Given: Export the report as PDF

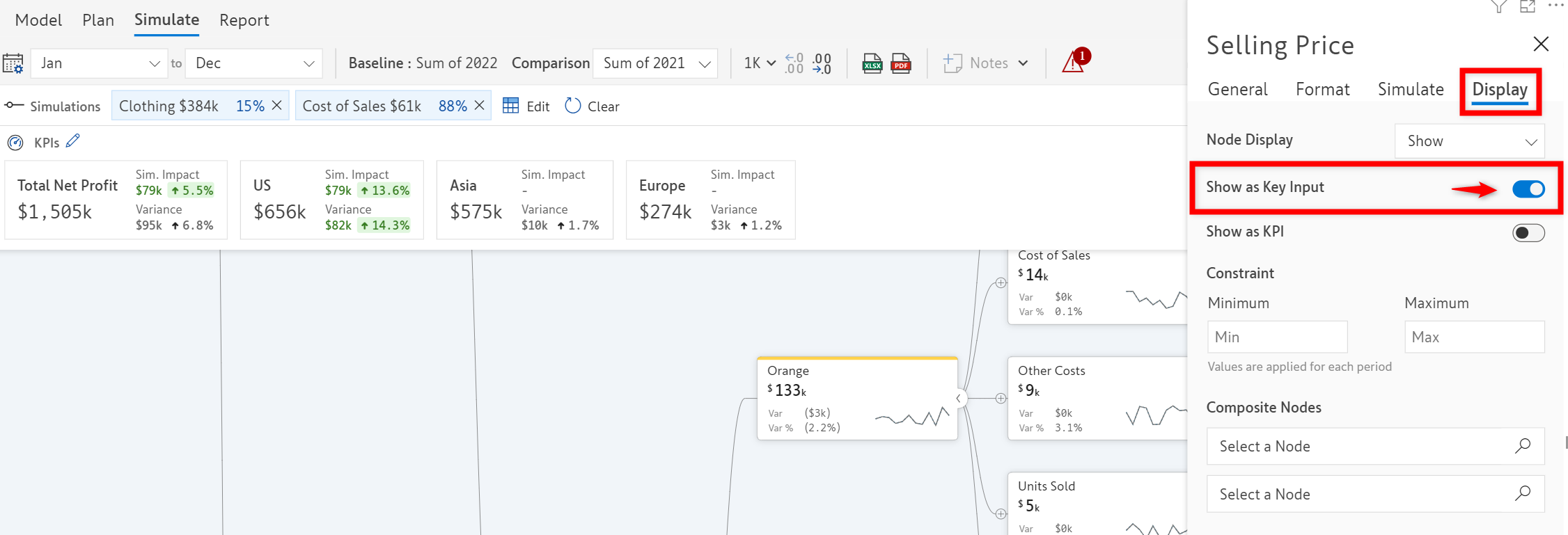Looking at the screenshot, I should click(901, 63).
